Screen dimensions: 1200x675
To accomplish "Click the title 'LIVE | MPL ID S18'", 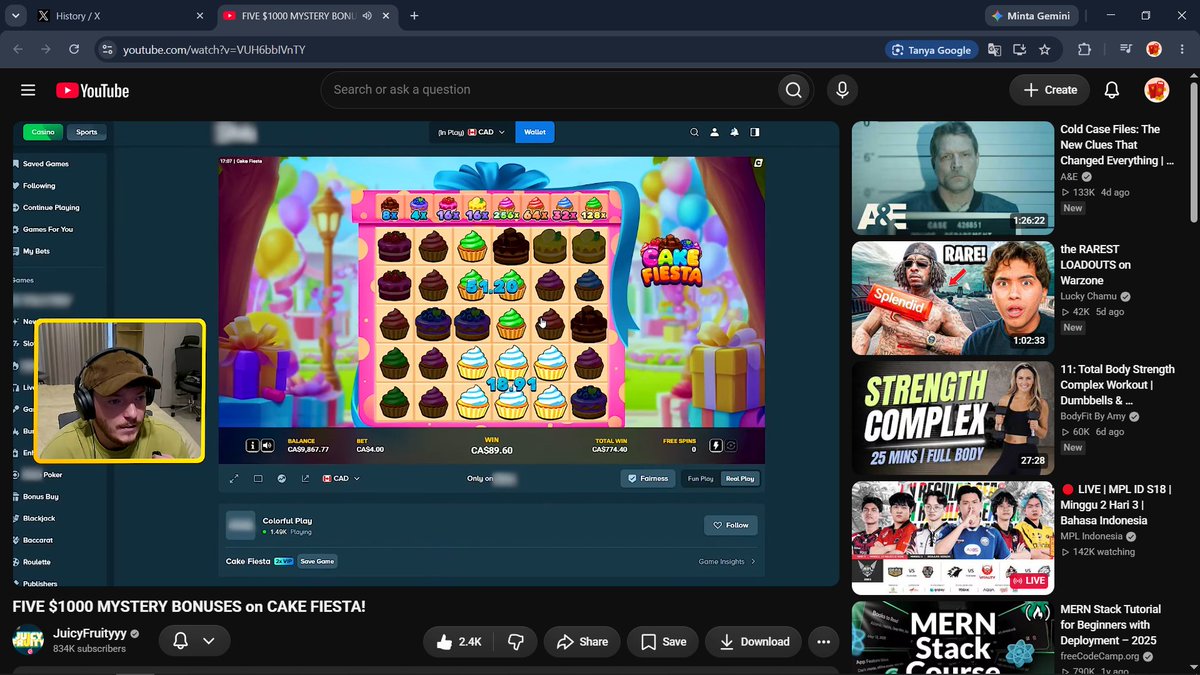I will pos(1118,505).
